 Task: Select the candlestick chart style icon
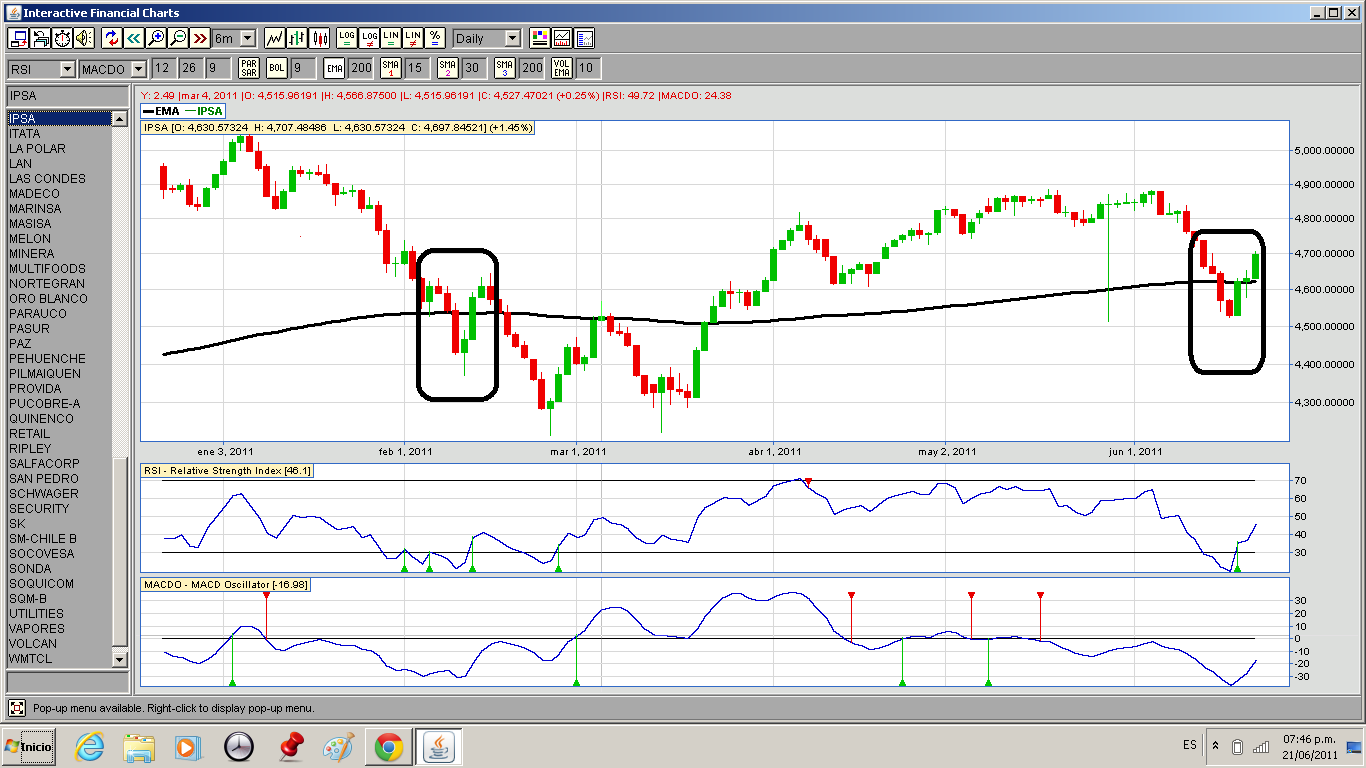(x=320, y=38)
